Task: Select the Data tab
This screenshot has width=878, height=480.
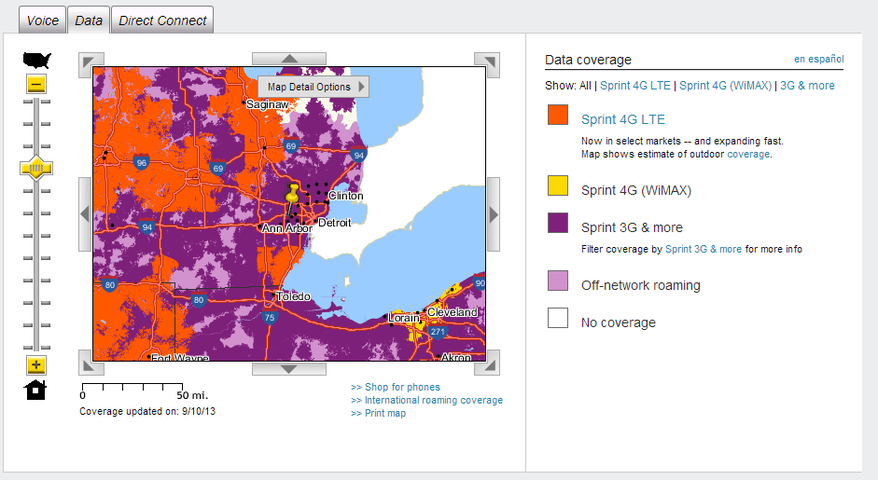Action: (88, 21)
